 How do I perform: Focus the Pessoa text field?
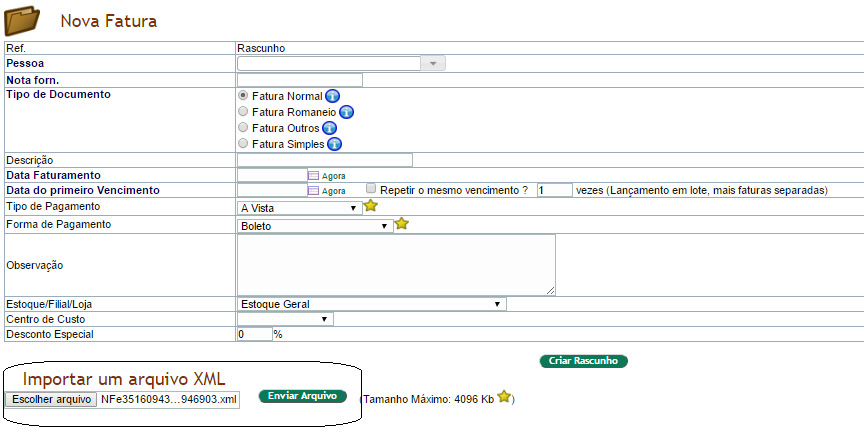329,63
